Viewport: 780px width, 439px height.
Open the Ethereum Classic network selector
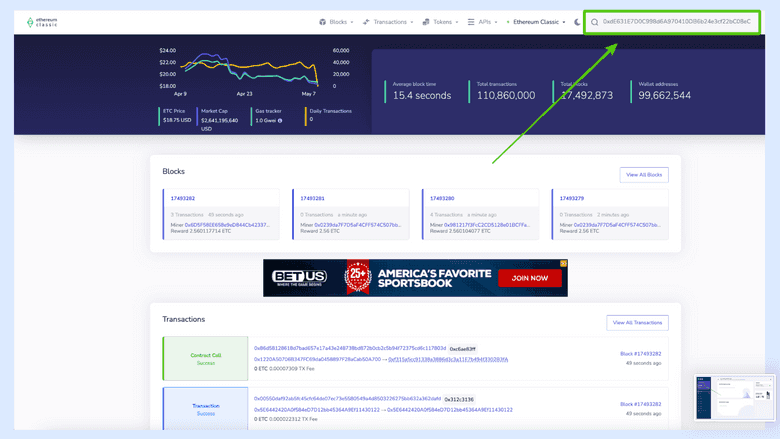click(537, 22)
